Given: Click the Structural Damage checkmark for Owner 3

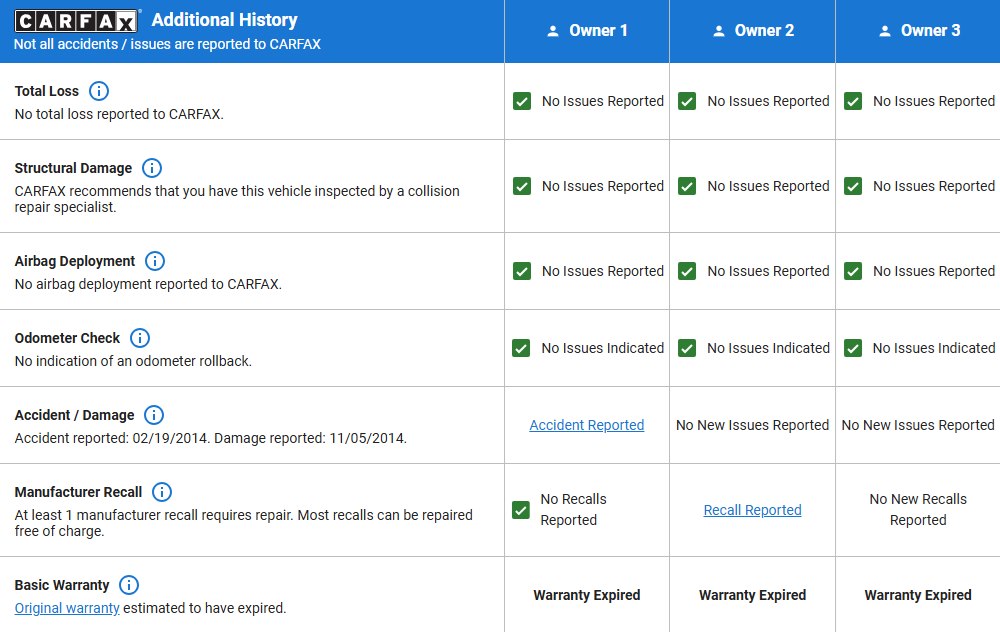Looking at the screenshot, I should 853,186.
